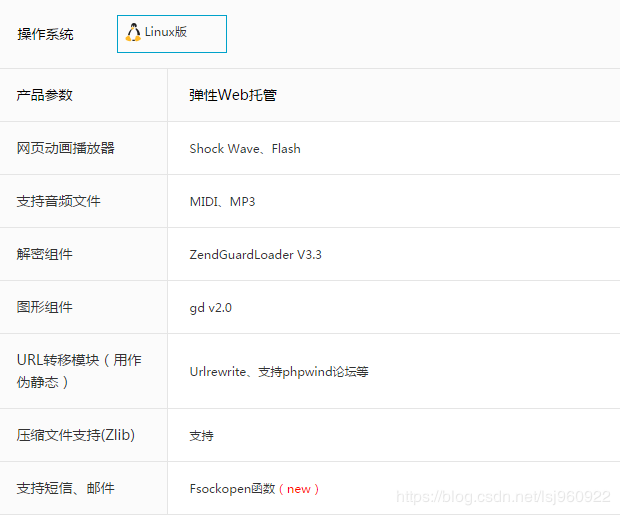Click the 图形组件 row label
Viewport: 620px width, 515px height.
point(44,307)
